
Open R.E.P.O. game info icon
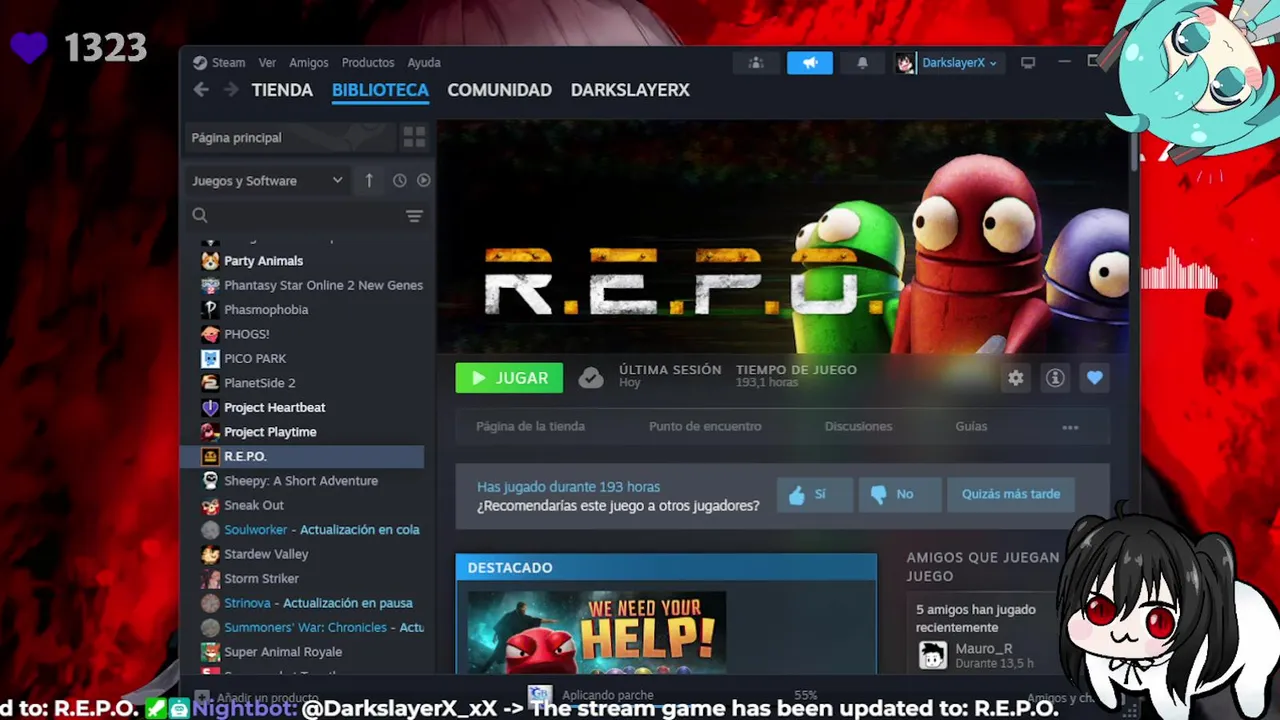(1055, 378)
